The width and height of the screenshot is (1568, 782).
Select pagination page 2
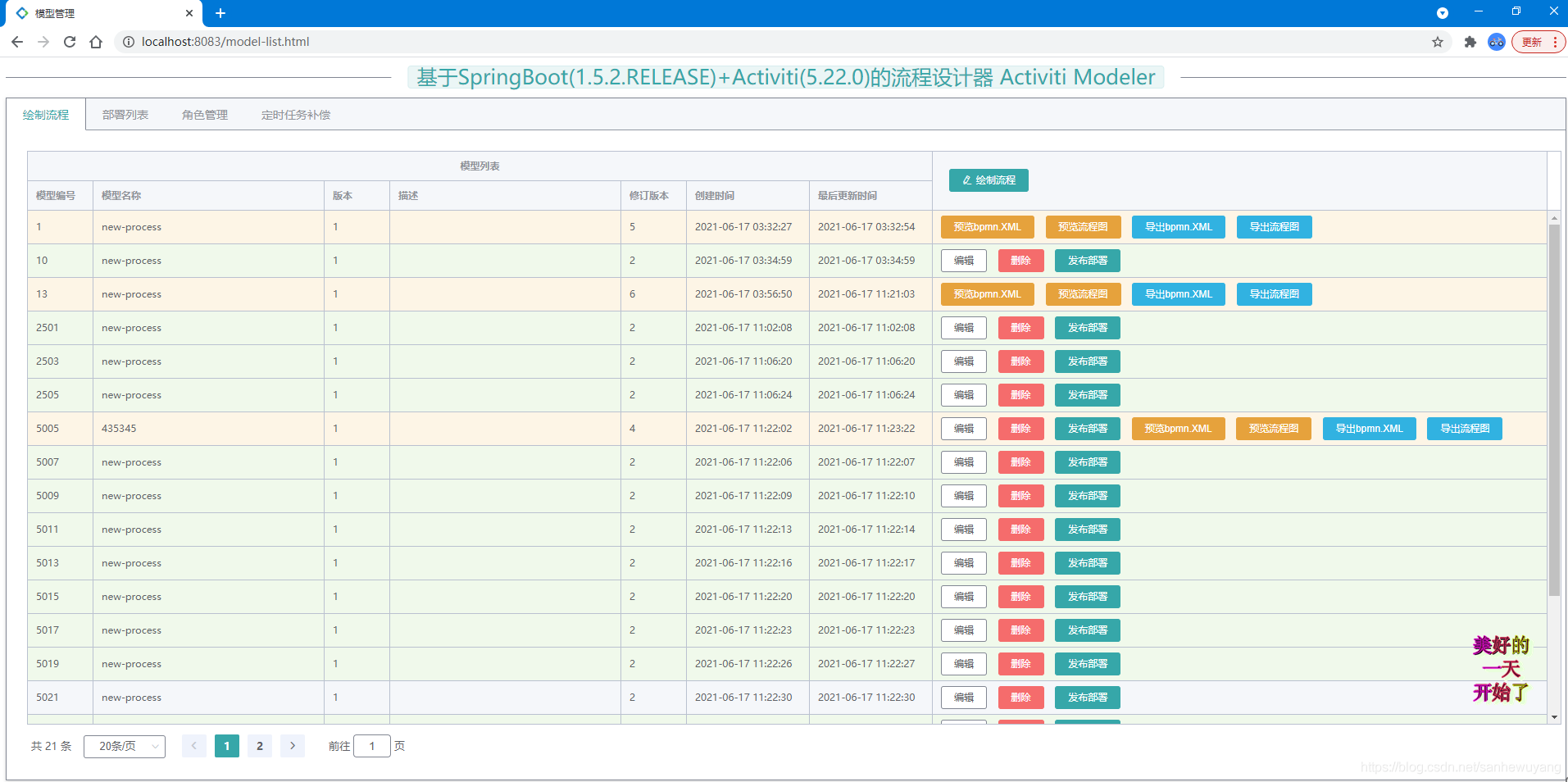tap(260, 746)
